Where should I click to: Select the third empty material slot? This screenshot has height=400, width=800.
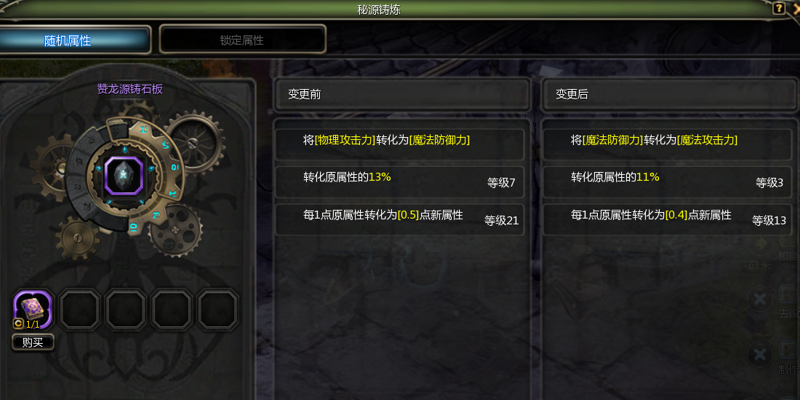(126, 310)
